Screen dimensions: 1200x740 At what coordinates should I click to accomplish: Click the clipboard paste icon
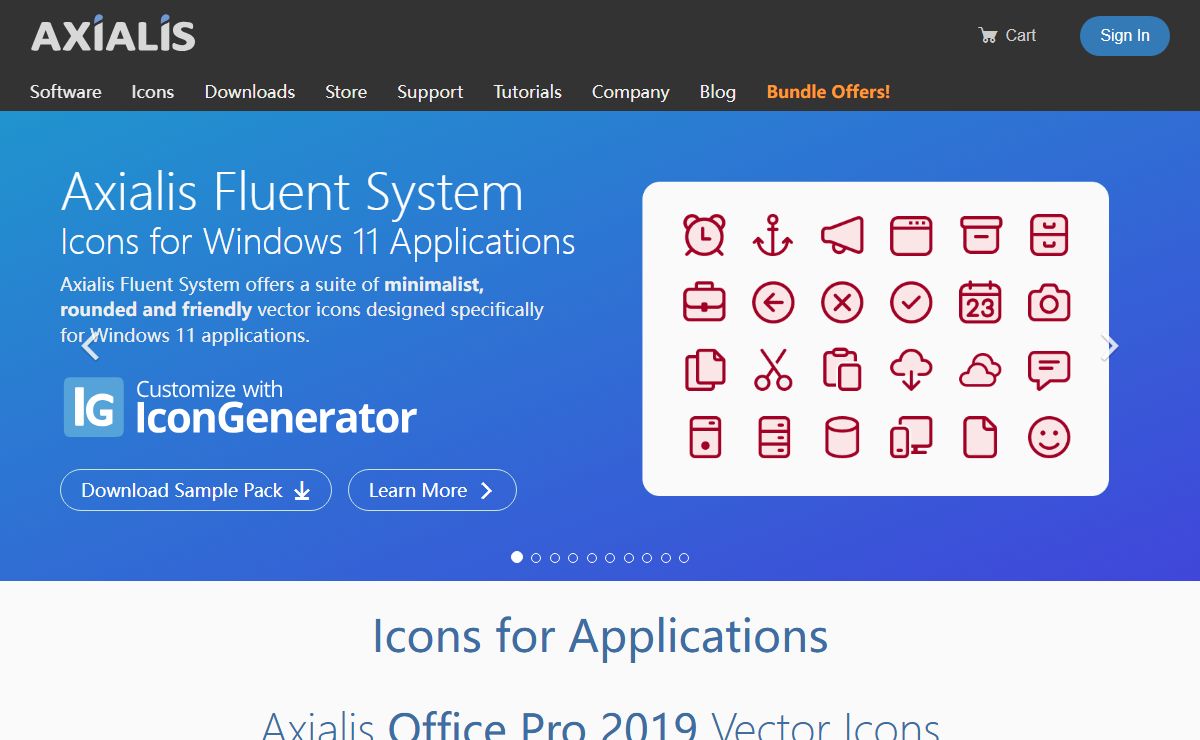coord(842,369)
